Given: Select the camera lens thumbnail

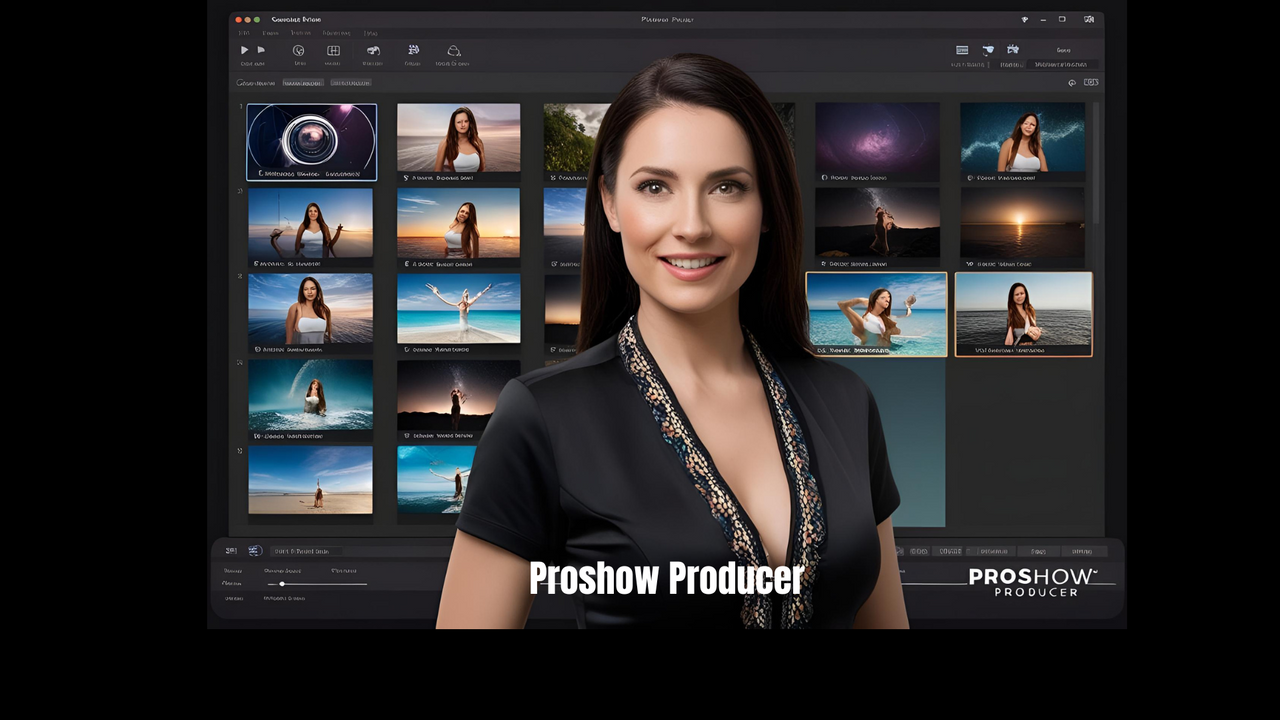Looking at the screenshot, I should point(312,142).
